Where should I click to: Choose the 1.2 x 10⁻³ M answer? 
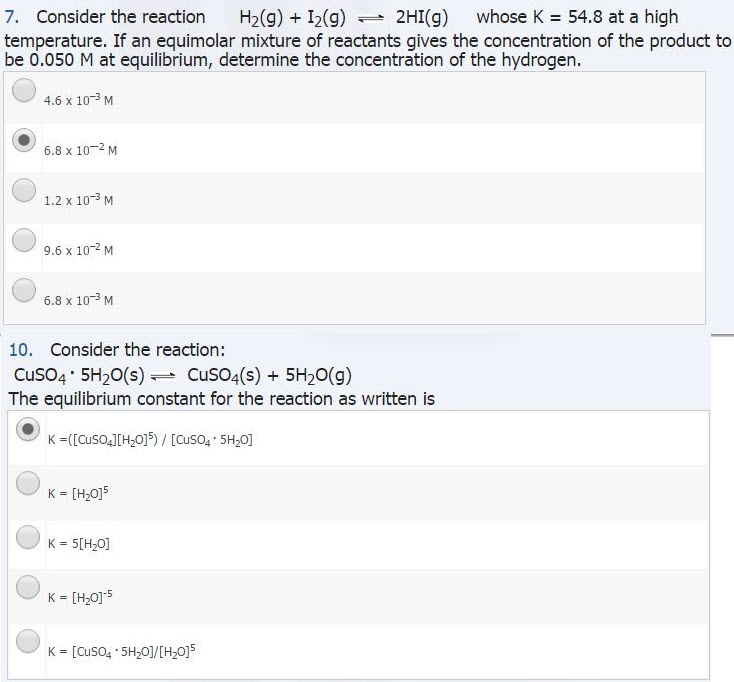point(24,190)
